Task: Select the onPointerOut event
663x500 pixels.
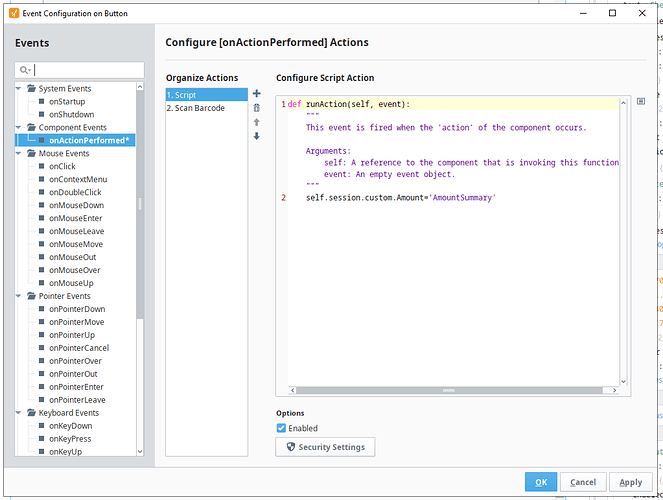Action: pyautogui.click(x=73, y=374)
